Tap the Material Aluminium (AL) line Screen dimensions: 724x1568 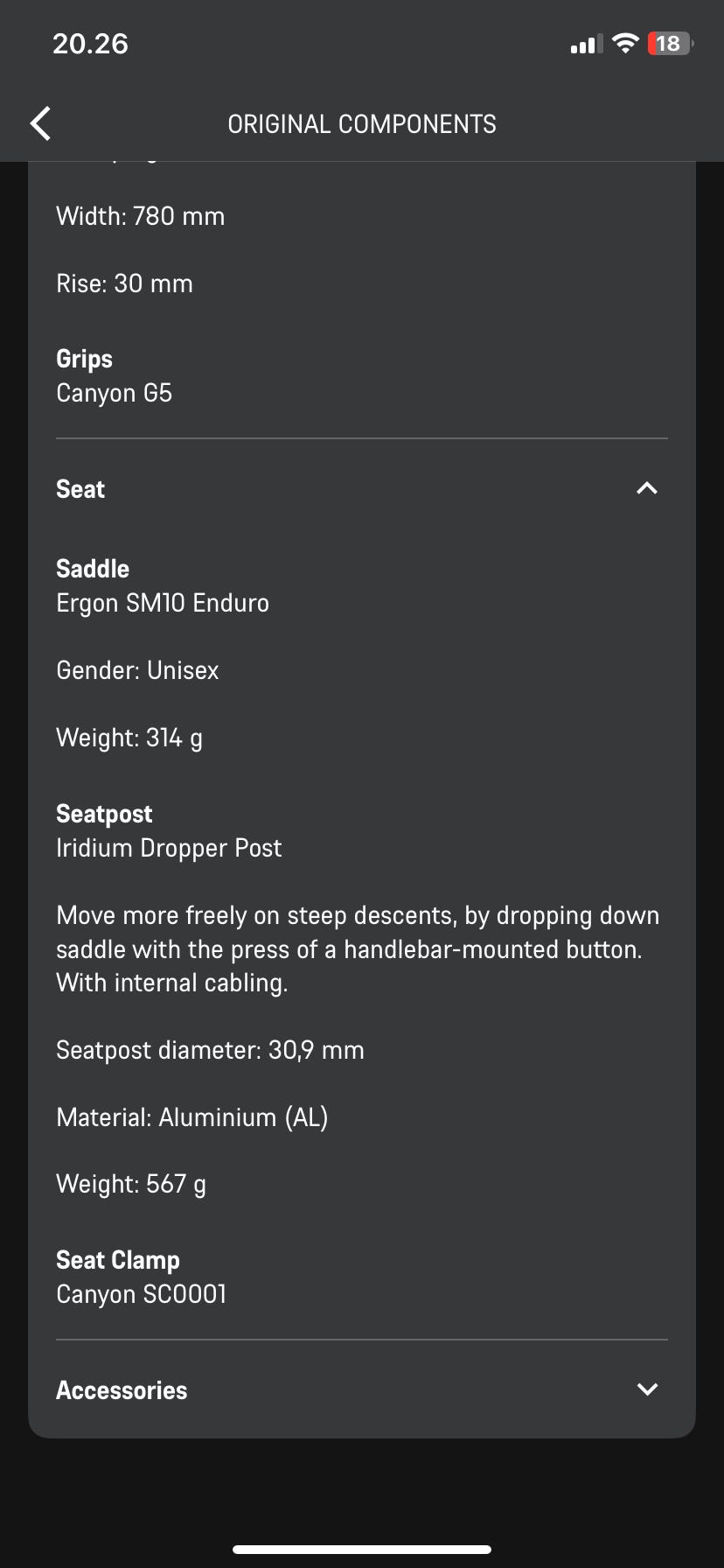pyautogui.click(x=192, y=1117)
